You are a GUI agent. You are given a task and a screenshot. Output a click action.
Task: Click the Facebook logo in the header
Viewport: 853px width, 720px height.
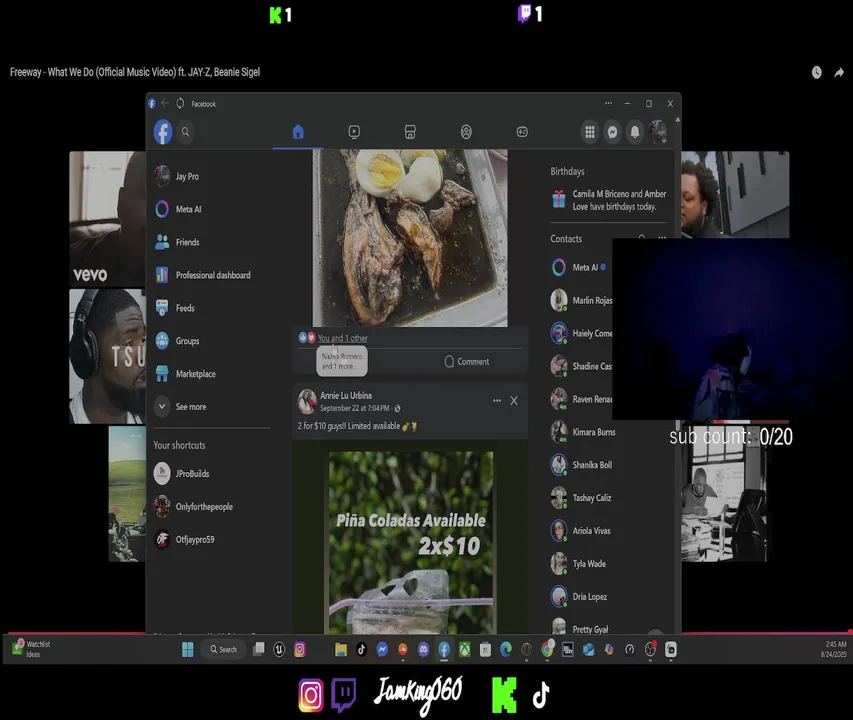[x=163, y=132]
